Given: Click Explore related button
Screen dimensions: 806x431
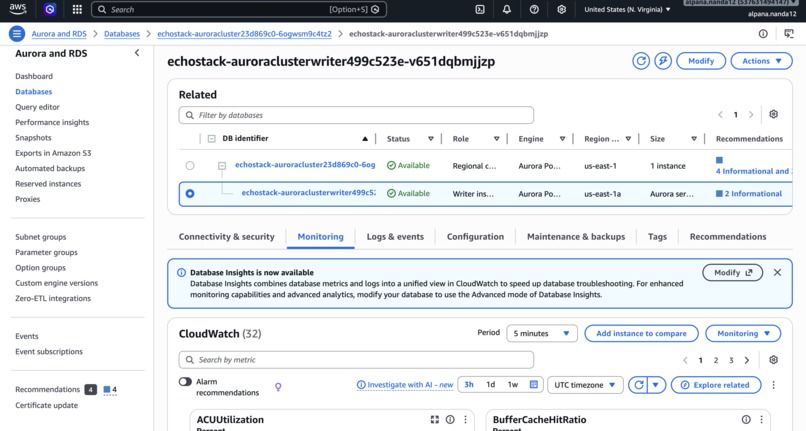Looking at the screenshot, I should pos(716,385).
